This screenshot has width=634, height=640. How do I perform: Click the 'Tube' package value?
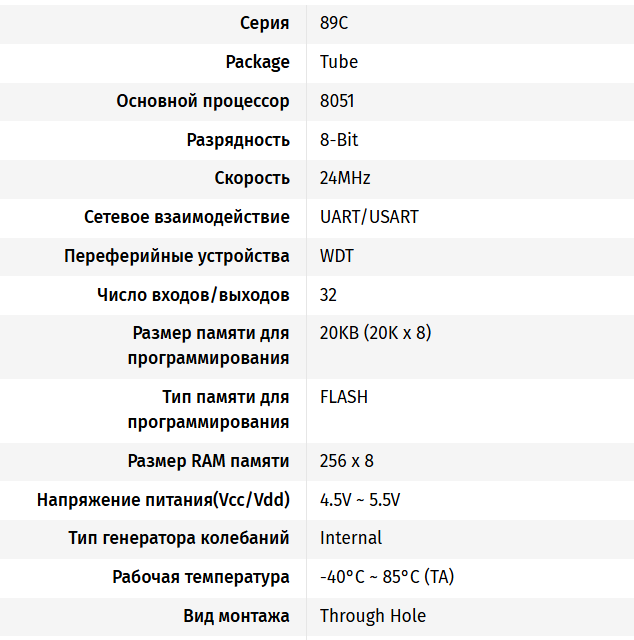pyautogui.click(x=339, y=62)
